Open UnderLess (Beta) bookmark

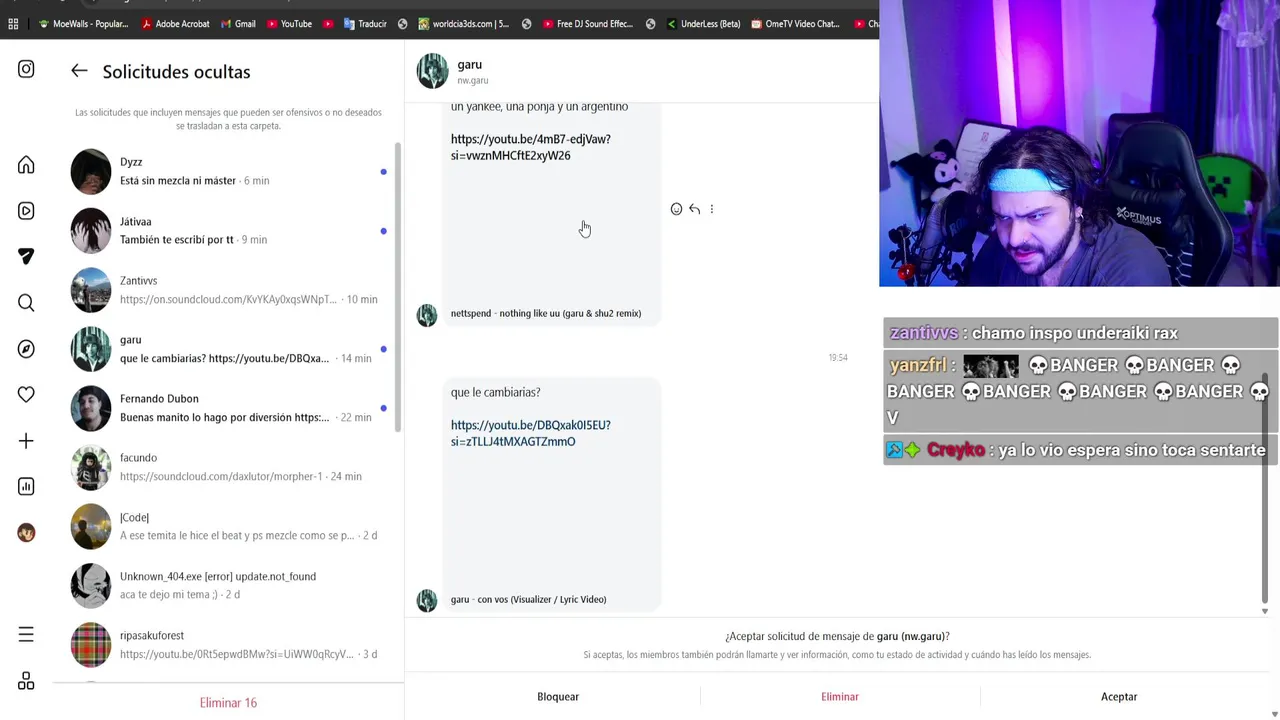702,24
